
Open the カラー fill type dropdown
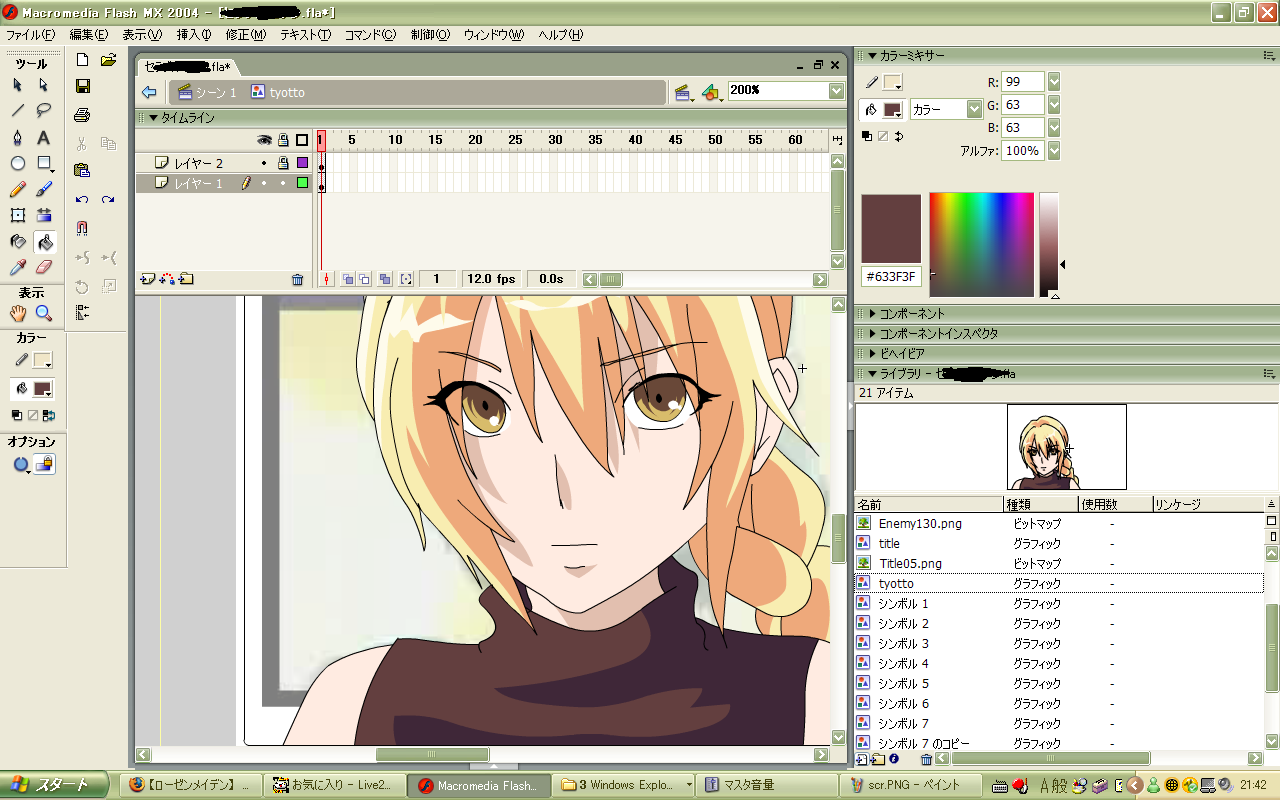[x=973, y=109]
